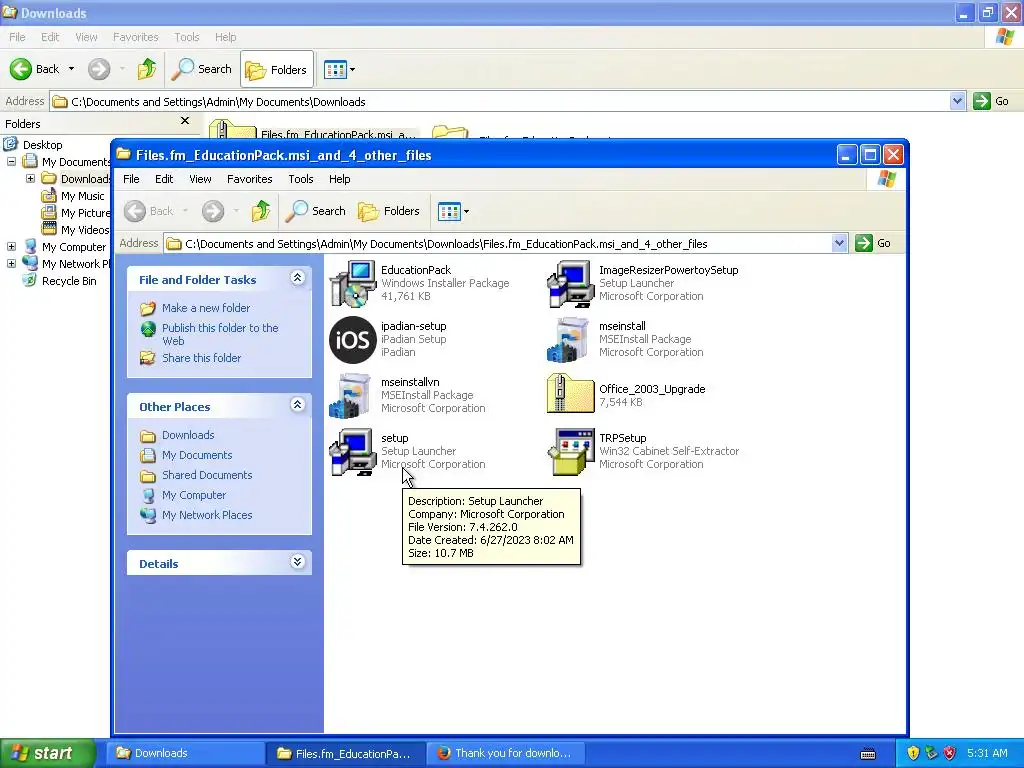
Task: Collapse Other Places panel
Action: [x=297, y=405]
